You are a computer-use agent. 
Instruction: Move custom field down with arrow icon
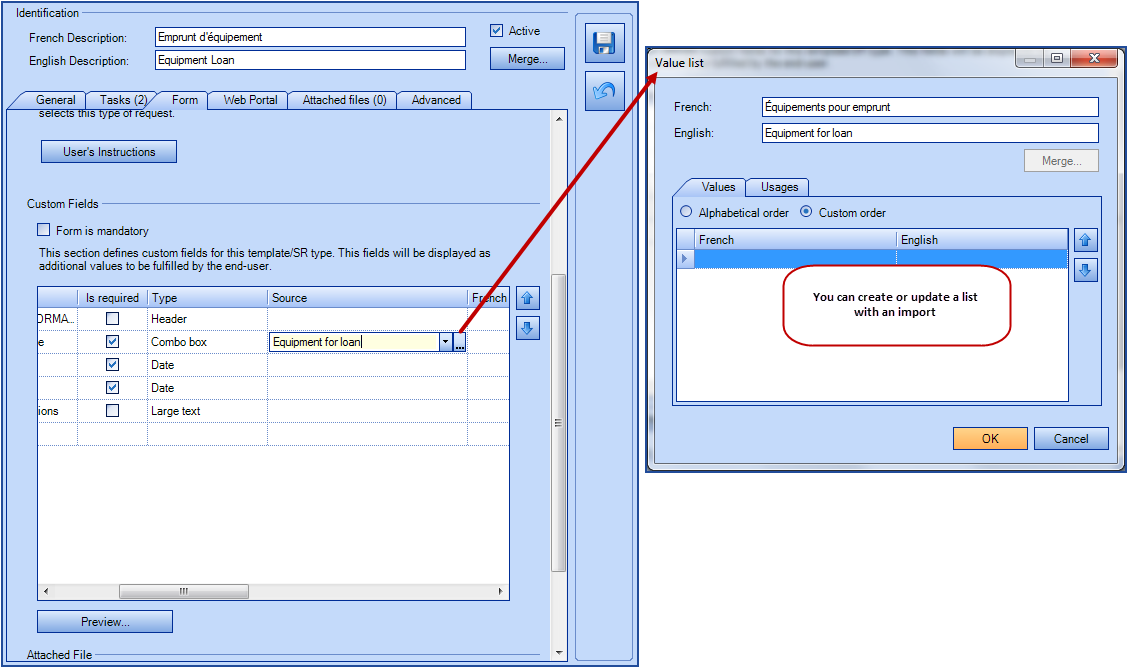pyautogui.click(x=528, y=328)
